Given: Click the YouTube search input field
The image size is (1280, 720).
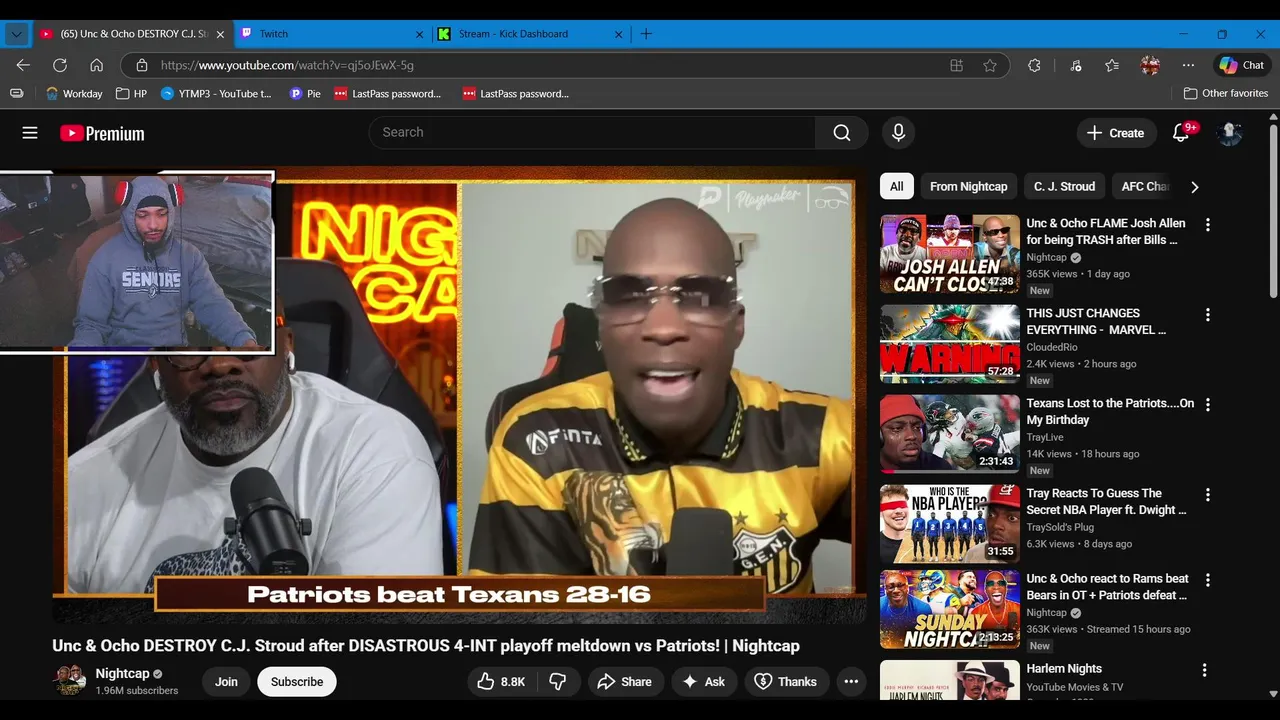Looking at the screenshot, I should pyautogui.click(x=592, y=133).
